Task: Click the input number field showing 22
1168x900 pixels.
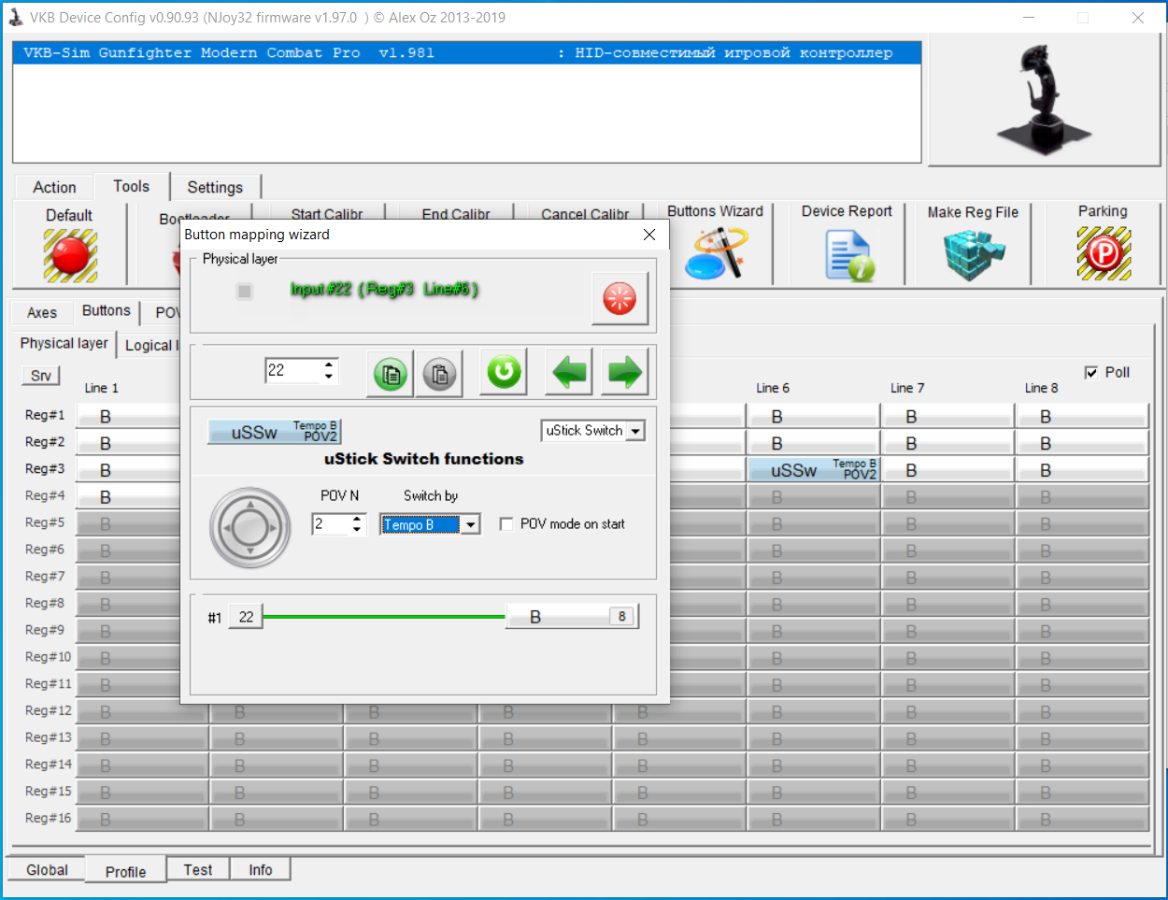Action: point(293,371)
